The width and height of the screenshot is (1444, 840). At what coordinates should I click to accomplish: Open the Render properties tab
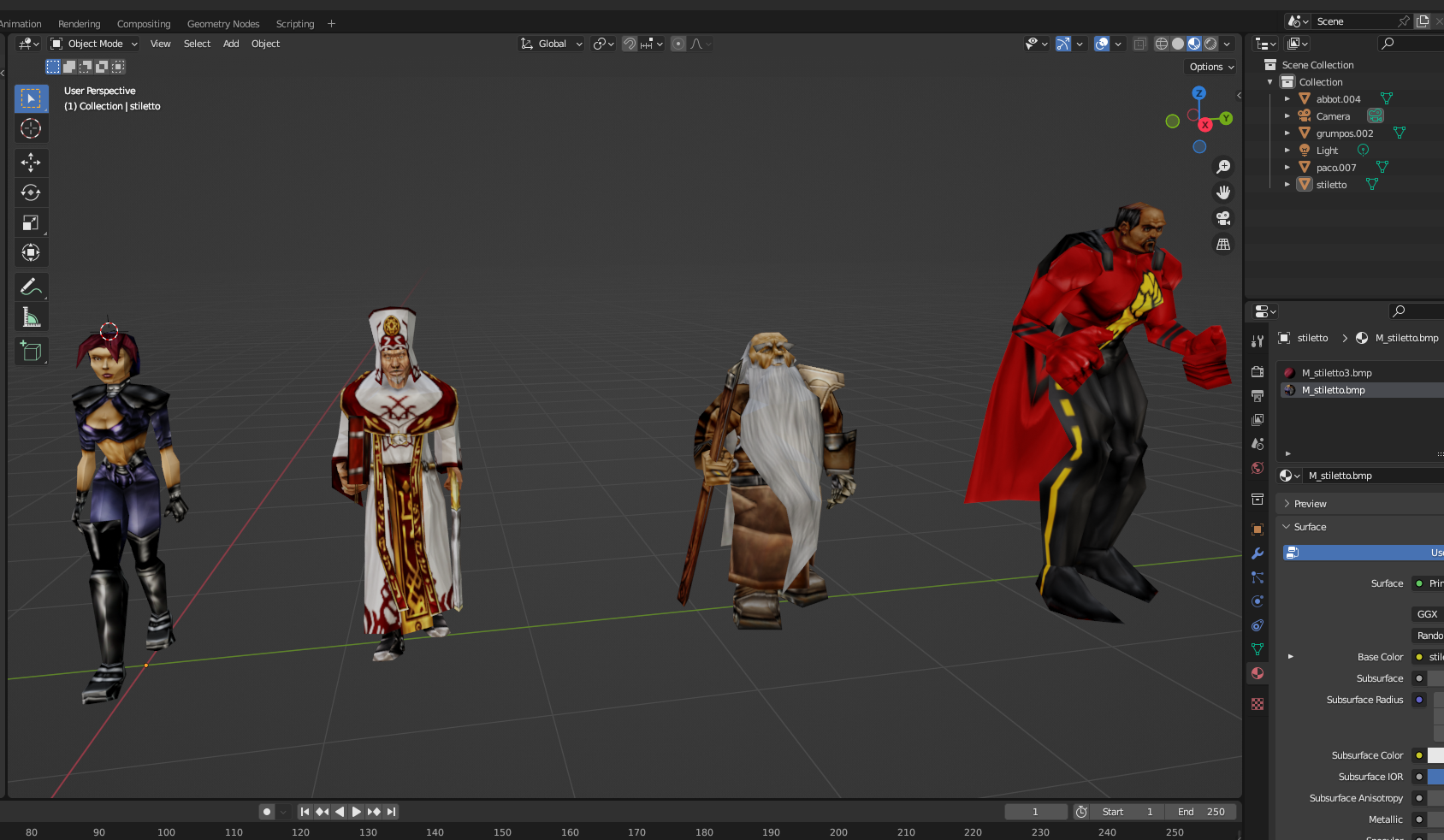[x=1257, y=372]
